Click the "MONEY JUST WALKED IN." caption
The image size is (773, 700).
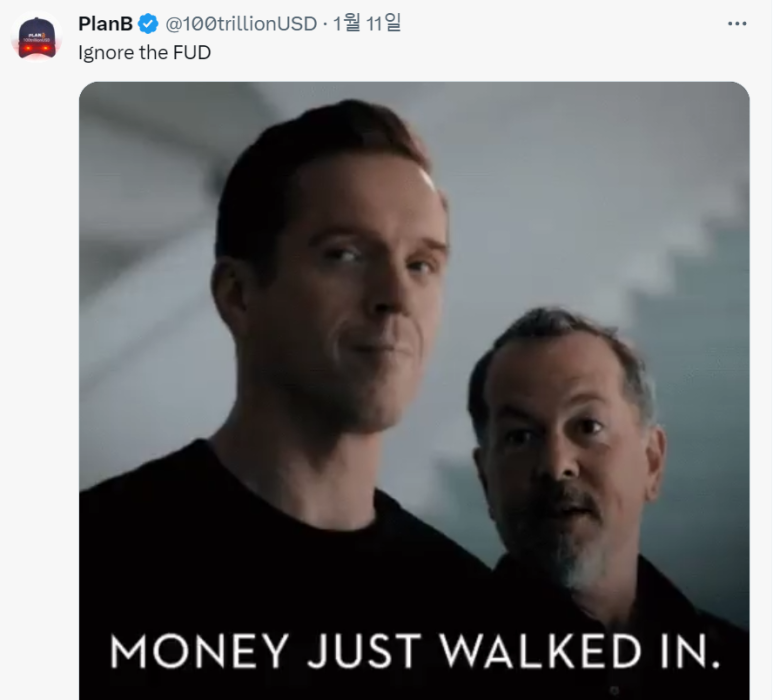click(414, 652)
